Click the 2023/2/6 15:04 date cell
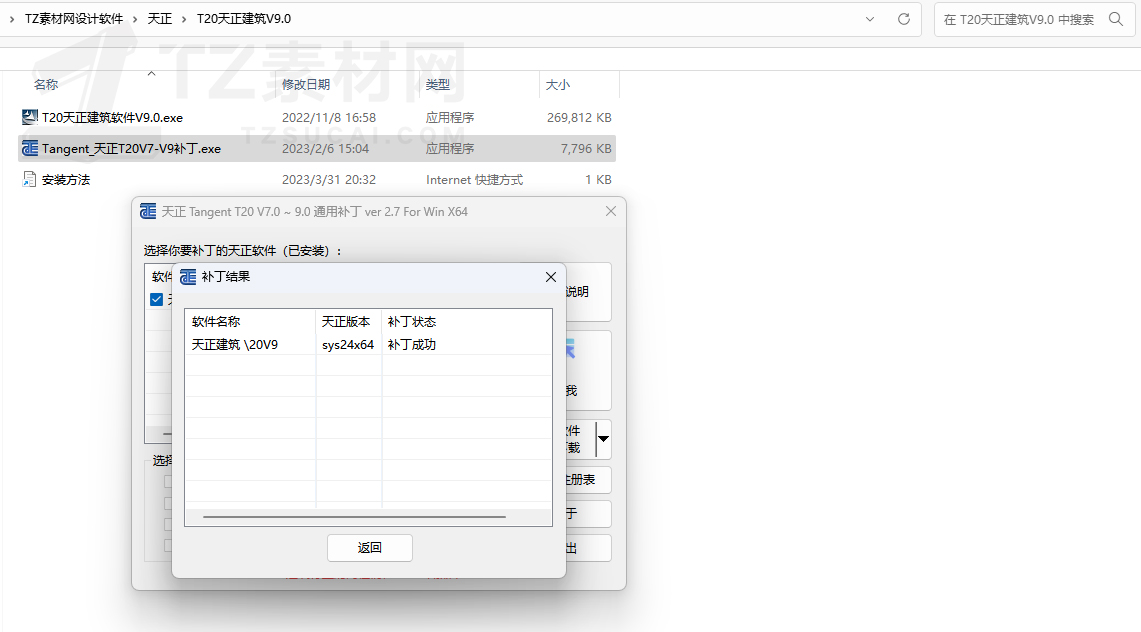Screen dimensions: 1141x632 (325, 148)
